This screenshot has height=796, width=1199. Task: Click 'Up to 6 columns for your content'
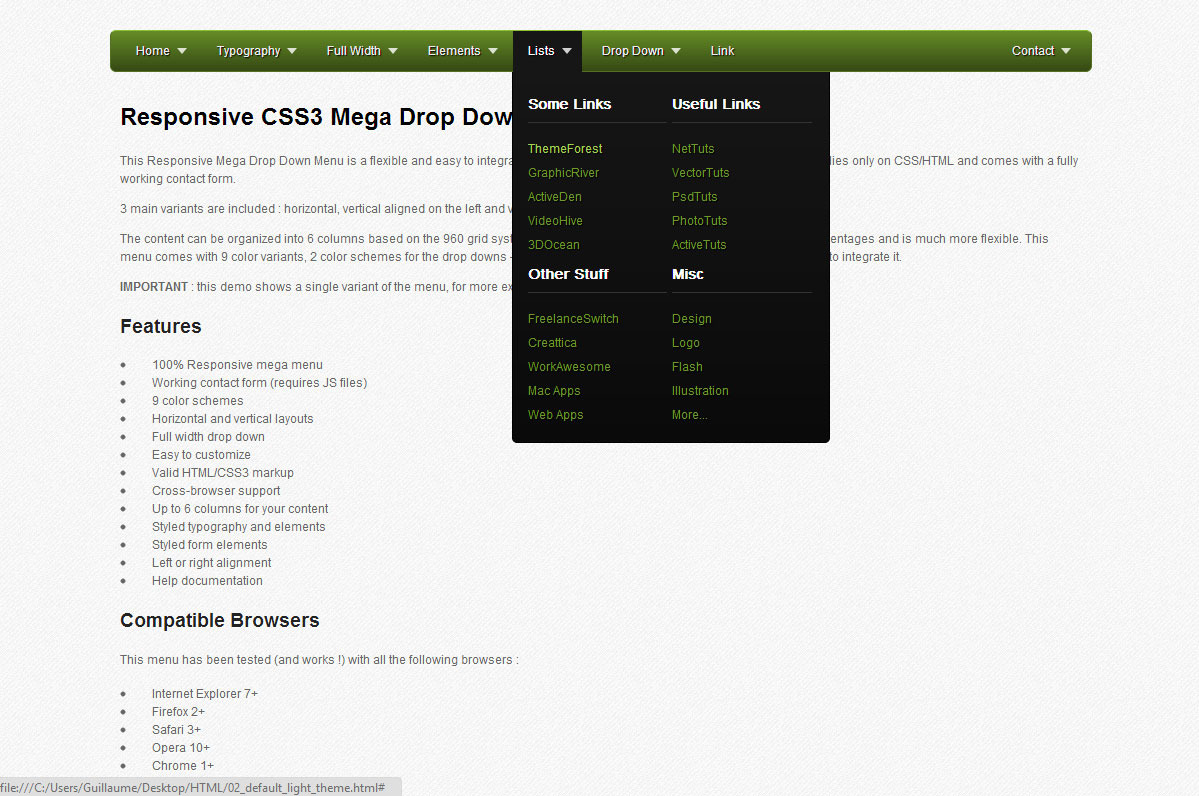[240, 508]
